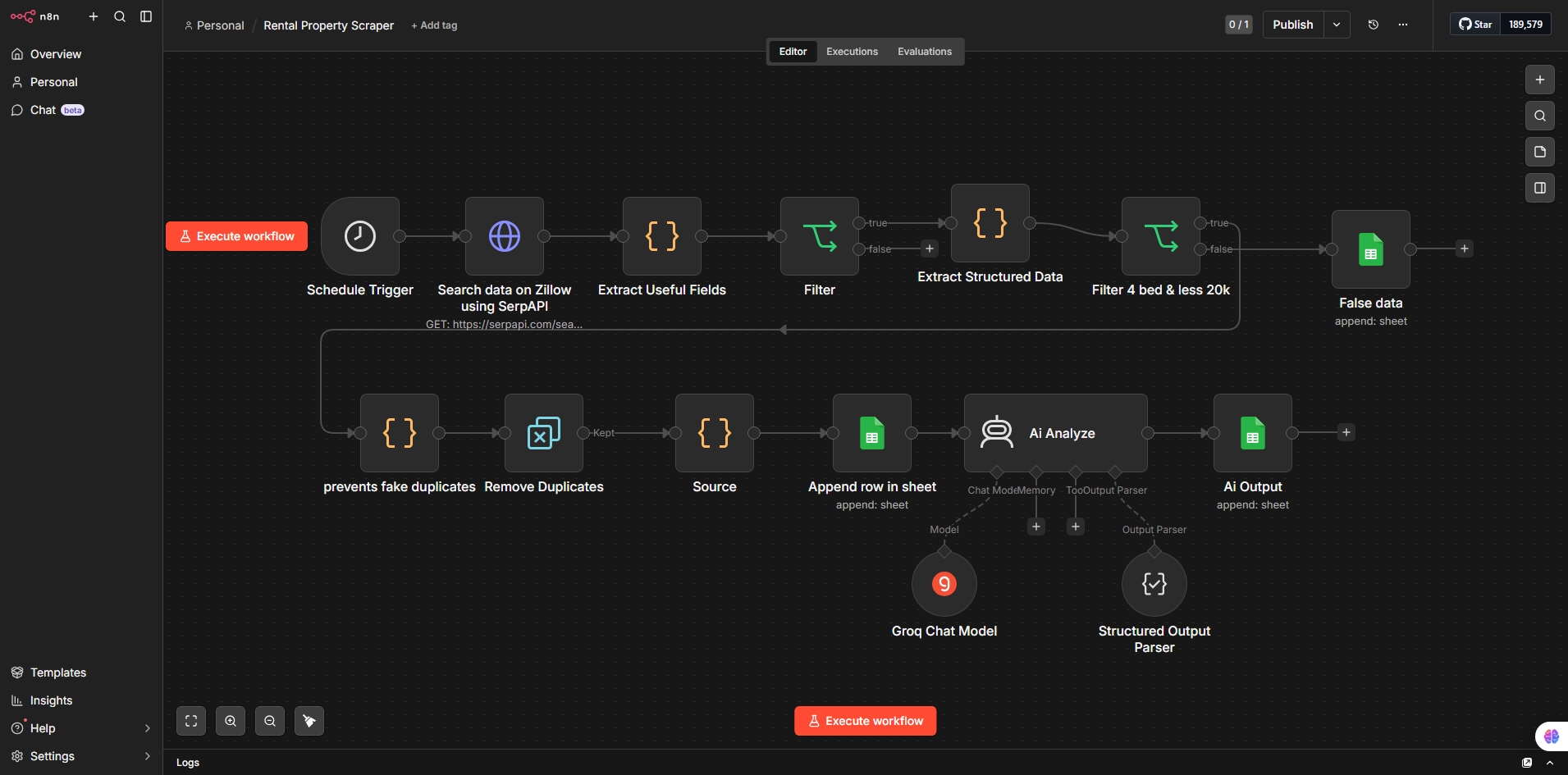Add a sticky note to canvas
This screenshot has width=1568, height=775.
1540,152
